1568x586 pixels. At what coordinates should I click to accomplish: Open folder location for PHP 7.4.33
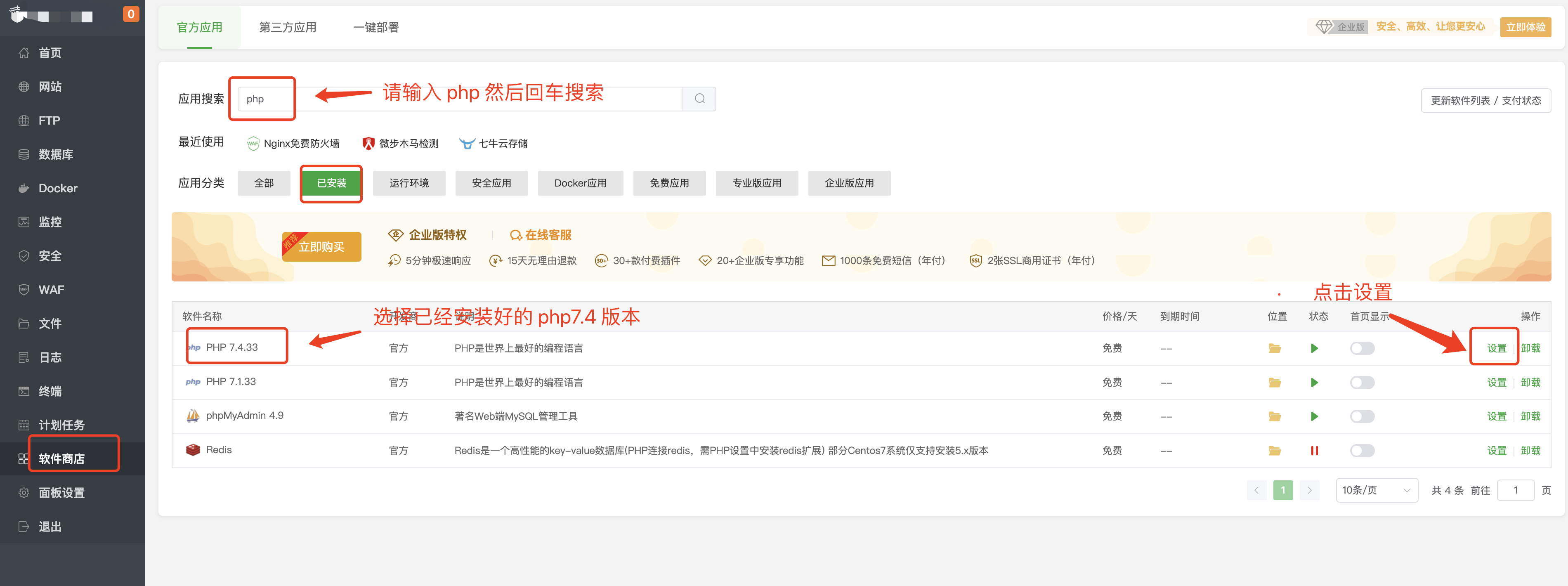point(1274,348)
